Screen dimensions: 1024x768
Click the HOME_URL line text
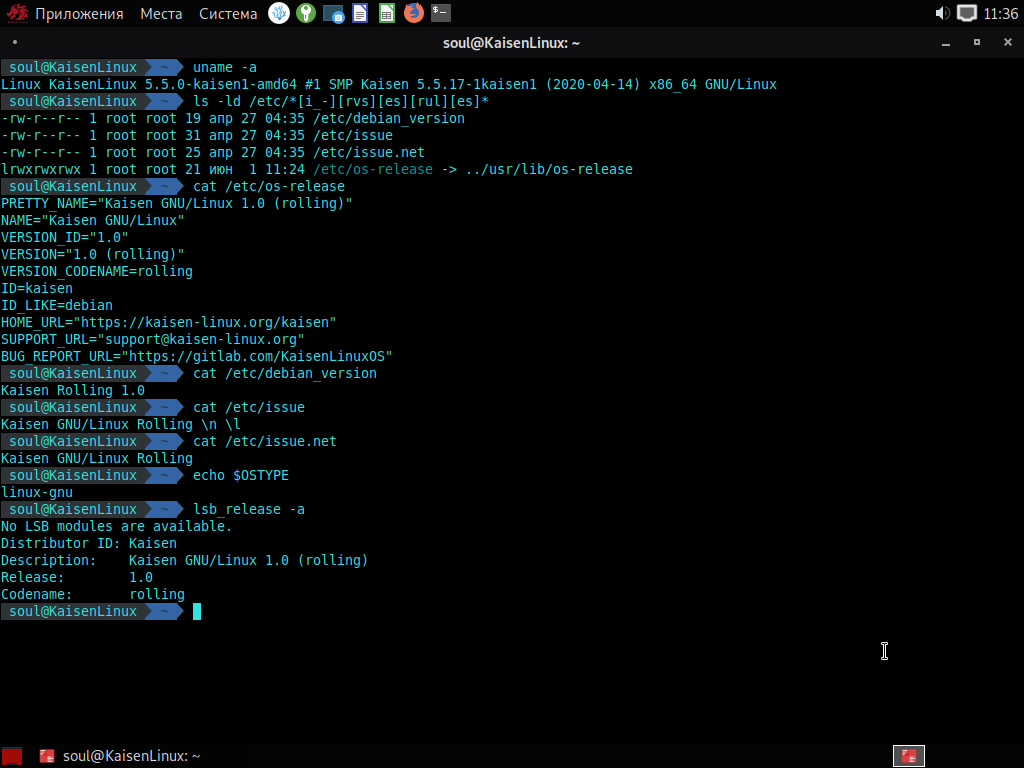pyautogui.click(x=168, y=322)
